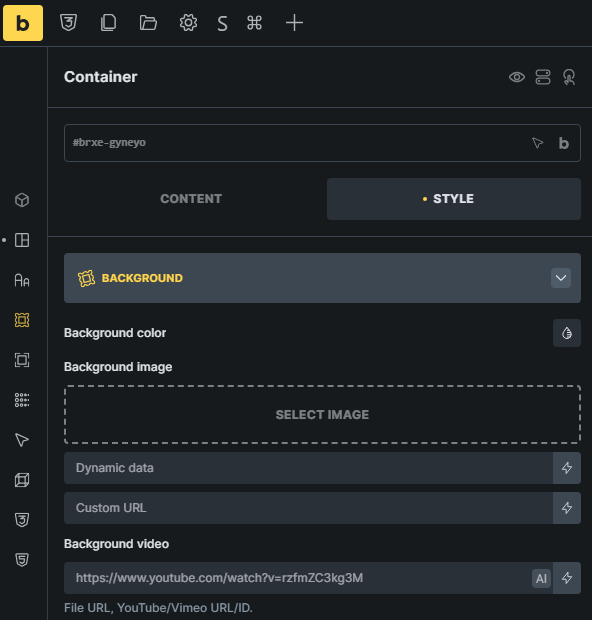Viewport: 592px width, 620px height.
Task: Click the Background video label
Action: coord(116,544)
